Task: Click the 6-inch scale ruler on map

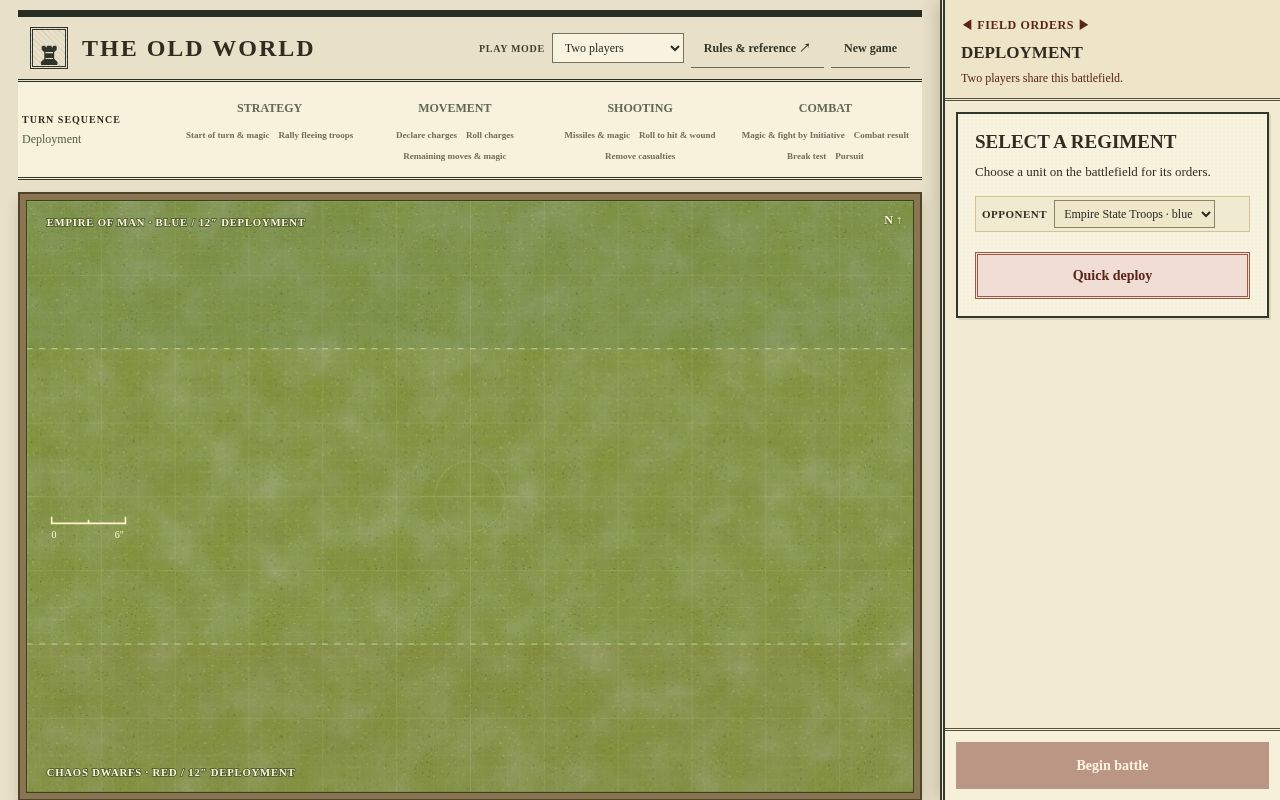Action: 88,527
